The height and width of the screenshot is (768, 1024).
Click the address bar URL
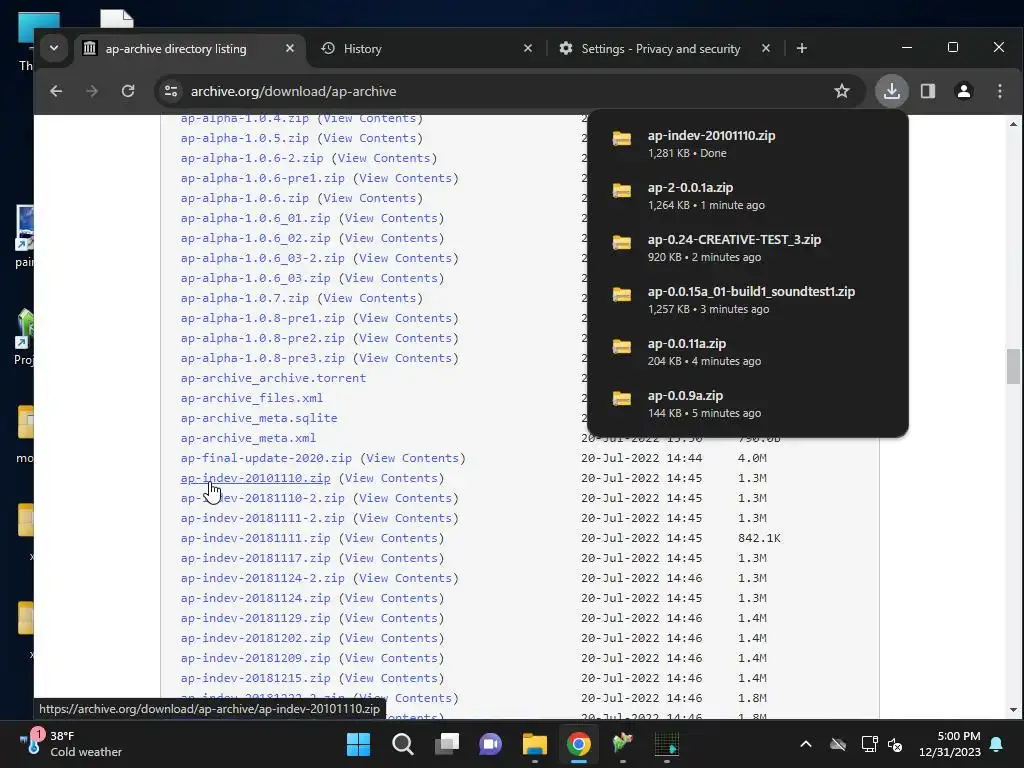click(294, 91)
